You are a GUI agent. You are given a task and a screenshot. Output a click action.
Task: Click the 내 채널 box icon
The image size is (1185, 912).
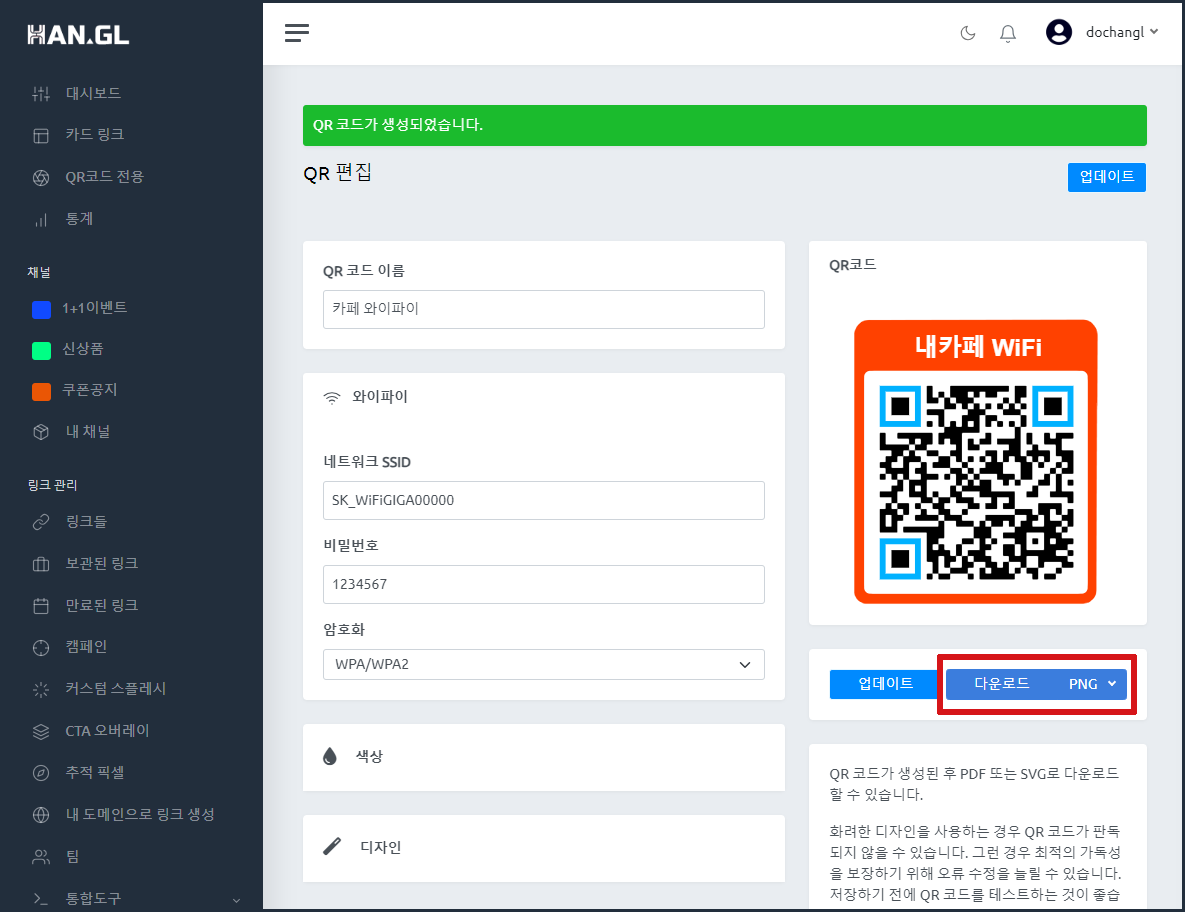[x=41, y=431]
